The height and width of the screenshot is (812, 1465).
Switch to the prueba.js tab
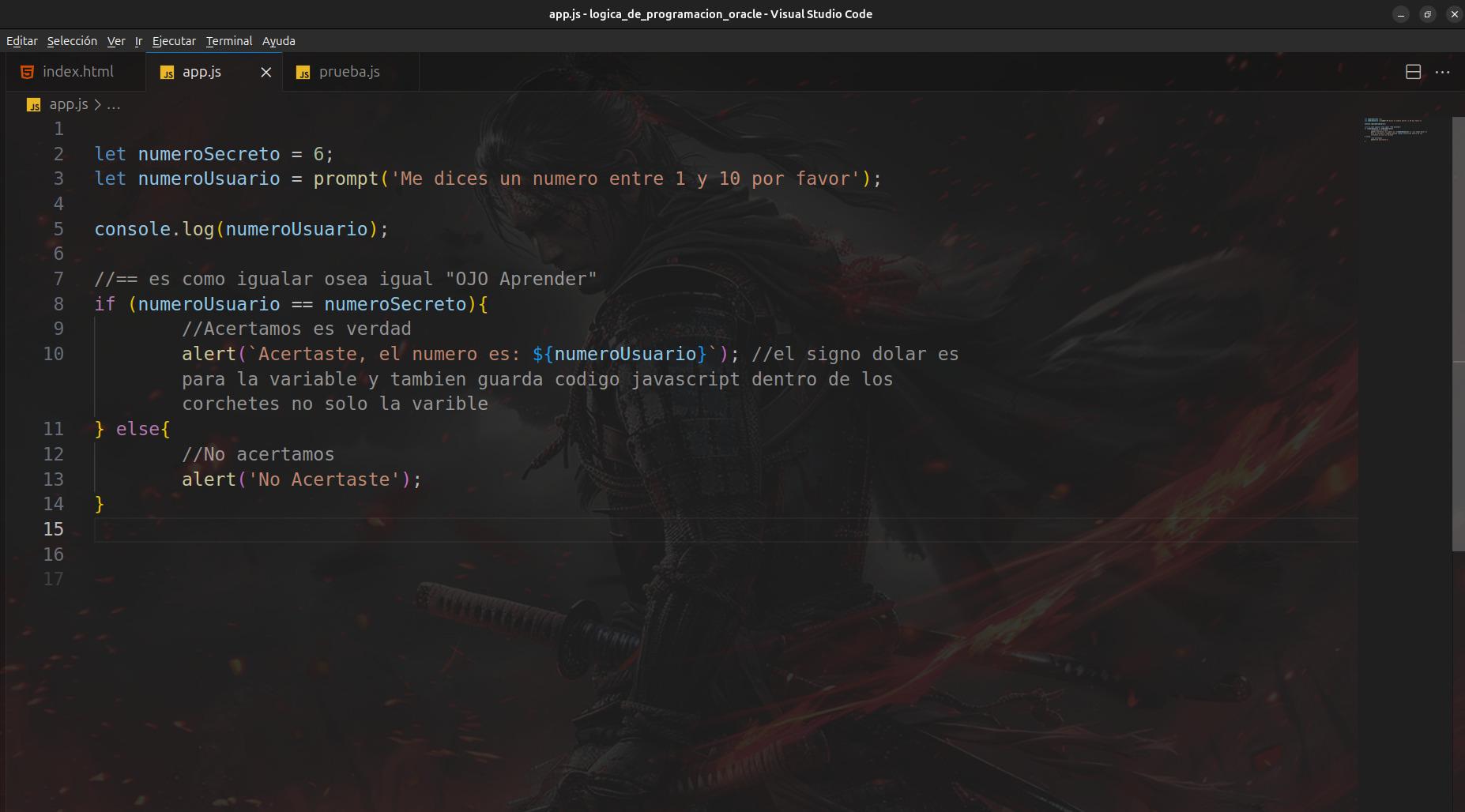350,72
